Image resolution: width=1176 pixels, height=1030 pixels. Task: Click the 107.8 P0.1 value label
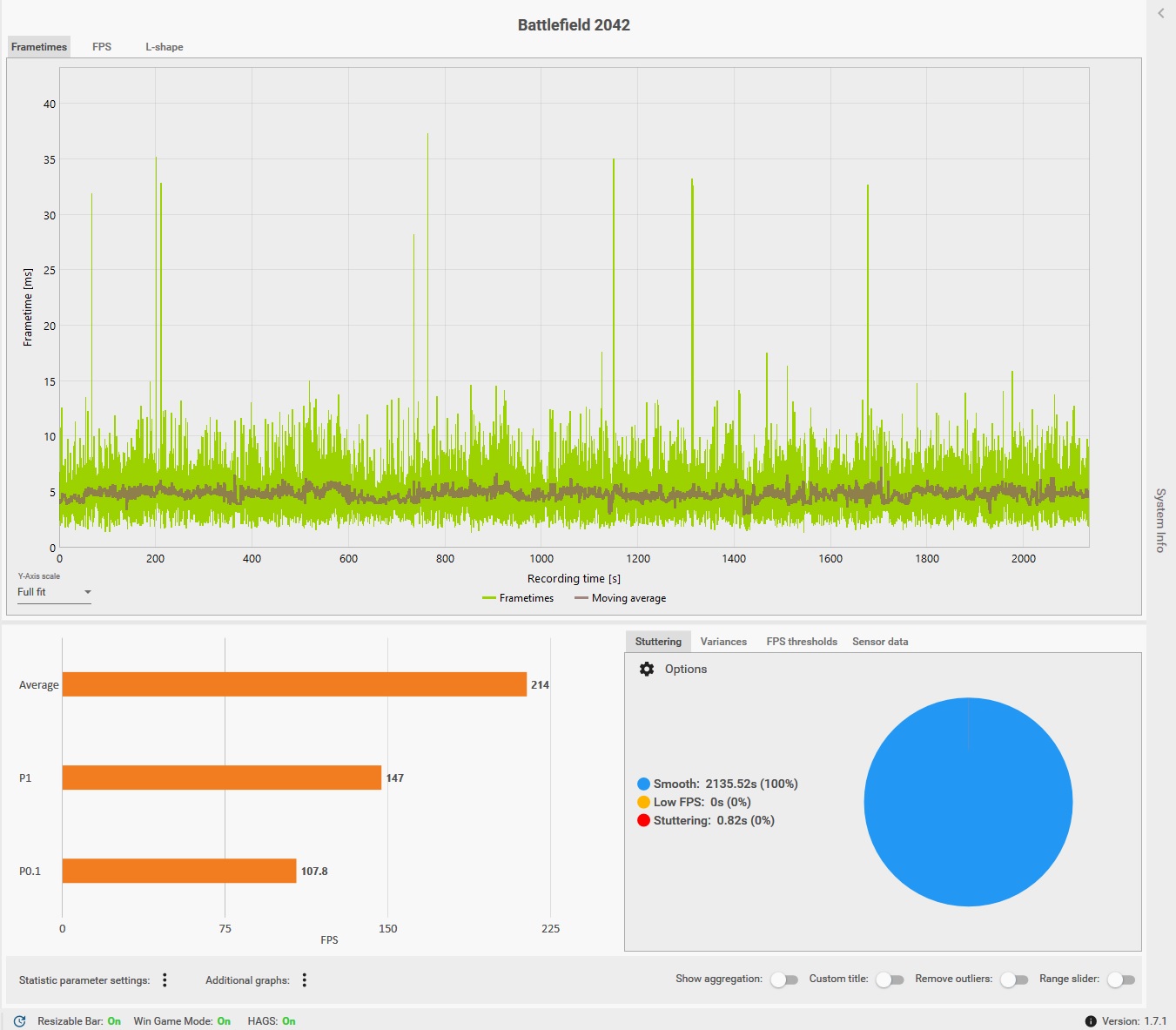coord(314,872)
